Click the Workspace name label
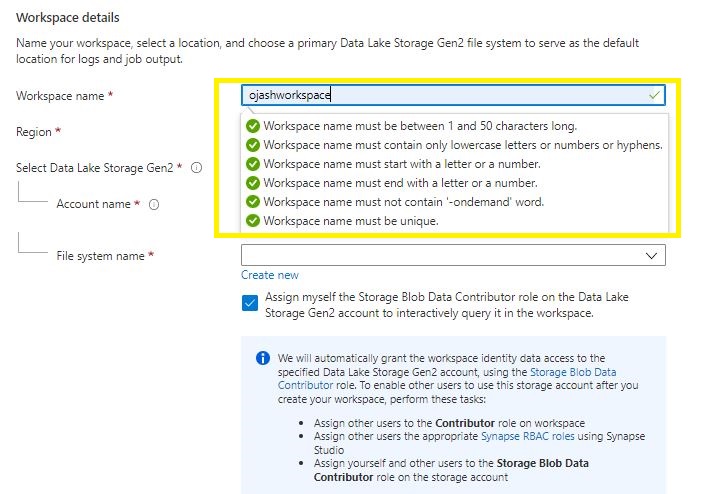Screen dimensions: 726x494 (x=60, y=96)
